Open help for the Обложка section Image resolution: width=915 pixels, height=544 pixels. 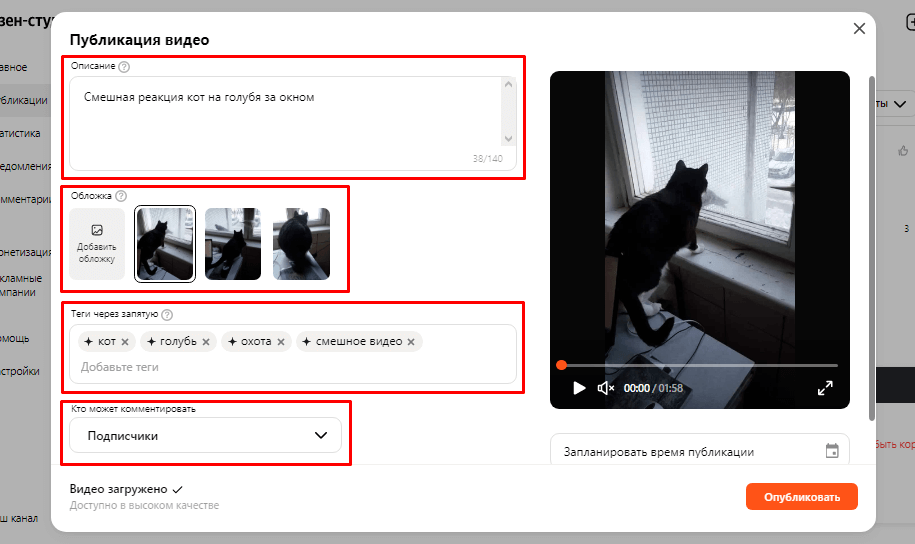coord(121,196)
